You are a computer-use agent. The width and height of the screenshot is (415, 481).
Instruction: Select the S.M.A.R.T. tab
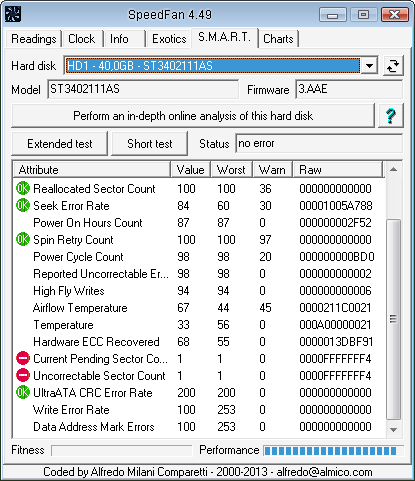pyautogui.click(x=224, y=37)
